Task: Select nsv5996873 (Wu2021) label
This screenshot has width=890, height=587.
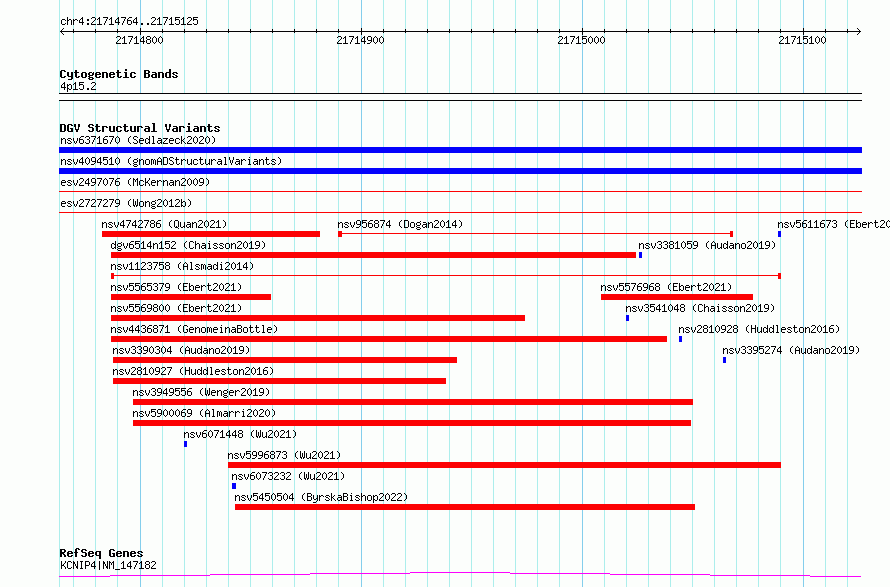Action: coord(284,455)
